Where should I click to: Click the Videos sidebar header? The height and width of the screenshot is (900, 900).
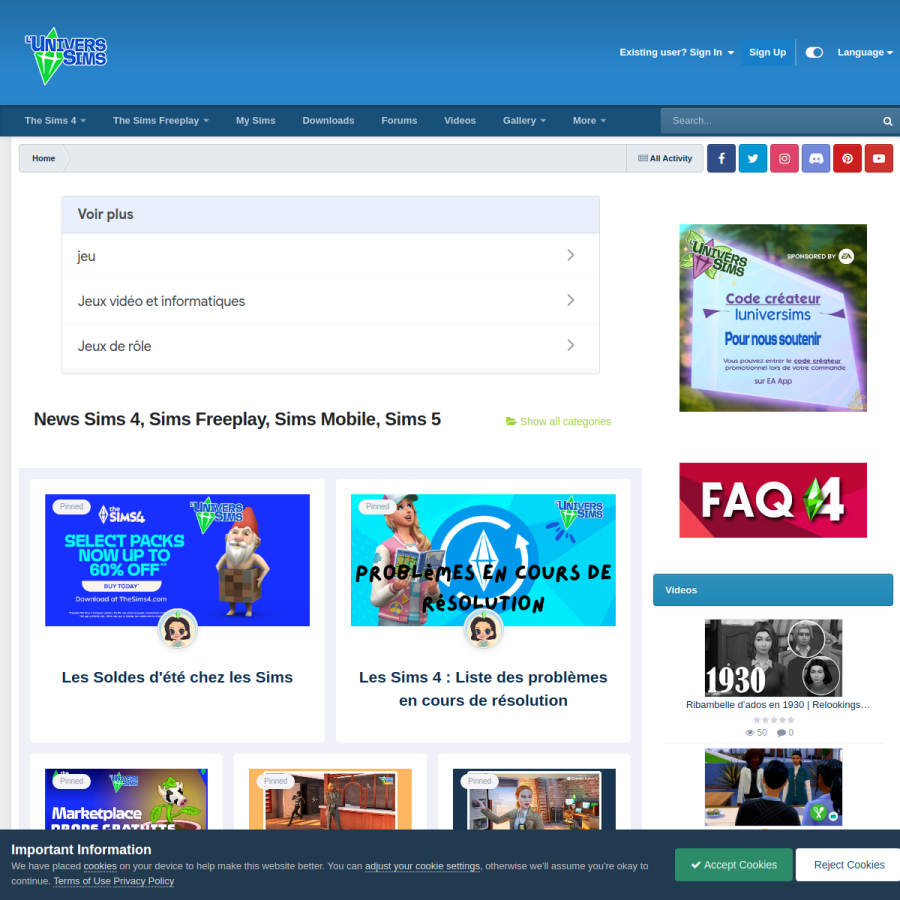pos(773,590)
